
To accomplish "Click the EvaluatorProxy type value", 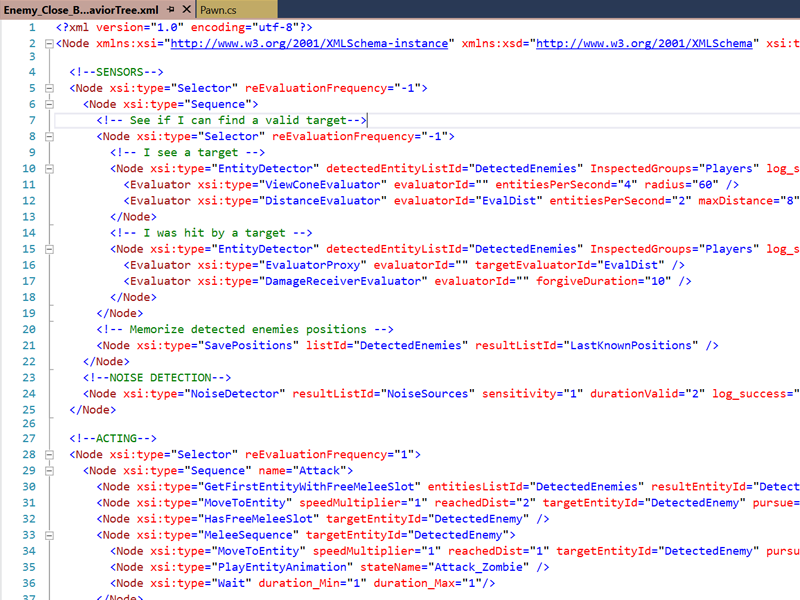I will click(x=312, y=265).
